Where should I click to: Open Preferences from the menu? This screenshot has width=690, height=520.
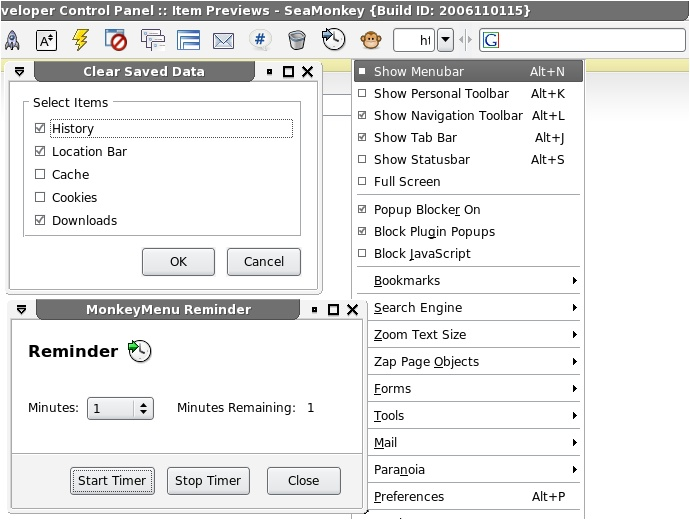click(x=475, y=496)
